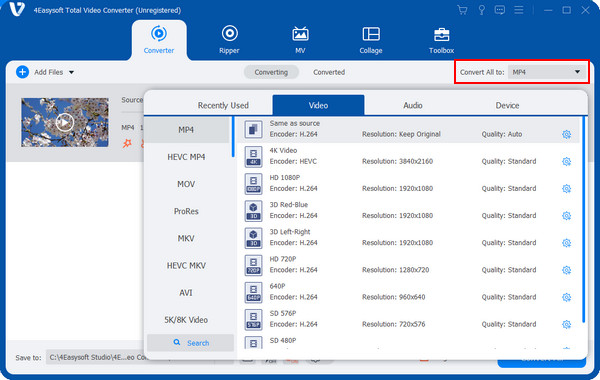Click the preset list vertical scrollbar
This screenshot has width=600, height=380.
pos(584,220)
